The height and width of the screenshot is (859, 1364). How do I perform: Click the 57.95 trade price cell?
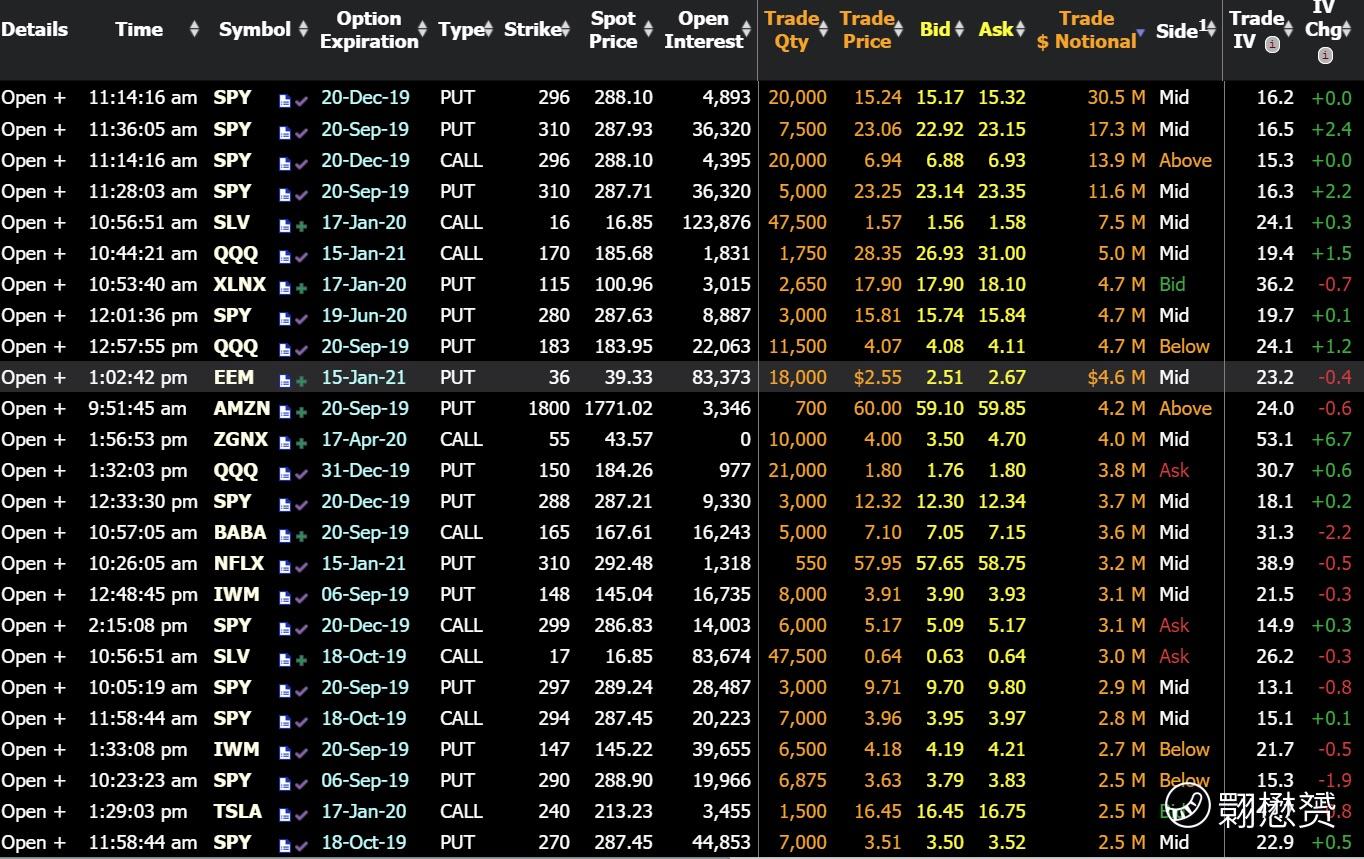pos(877,563)
